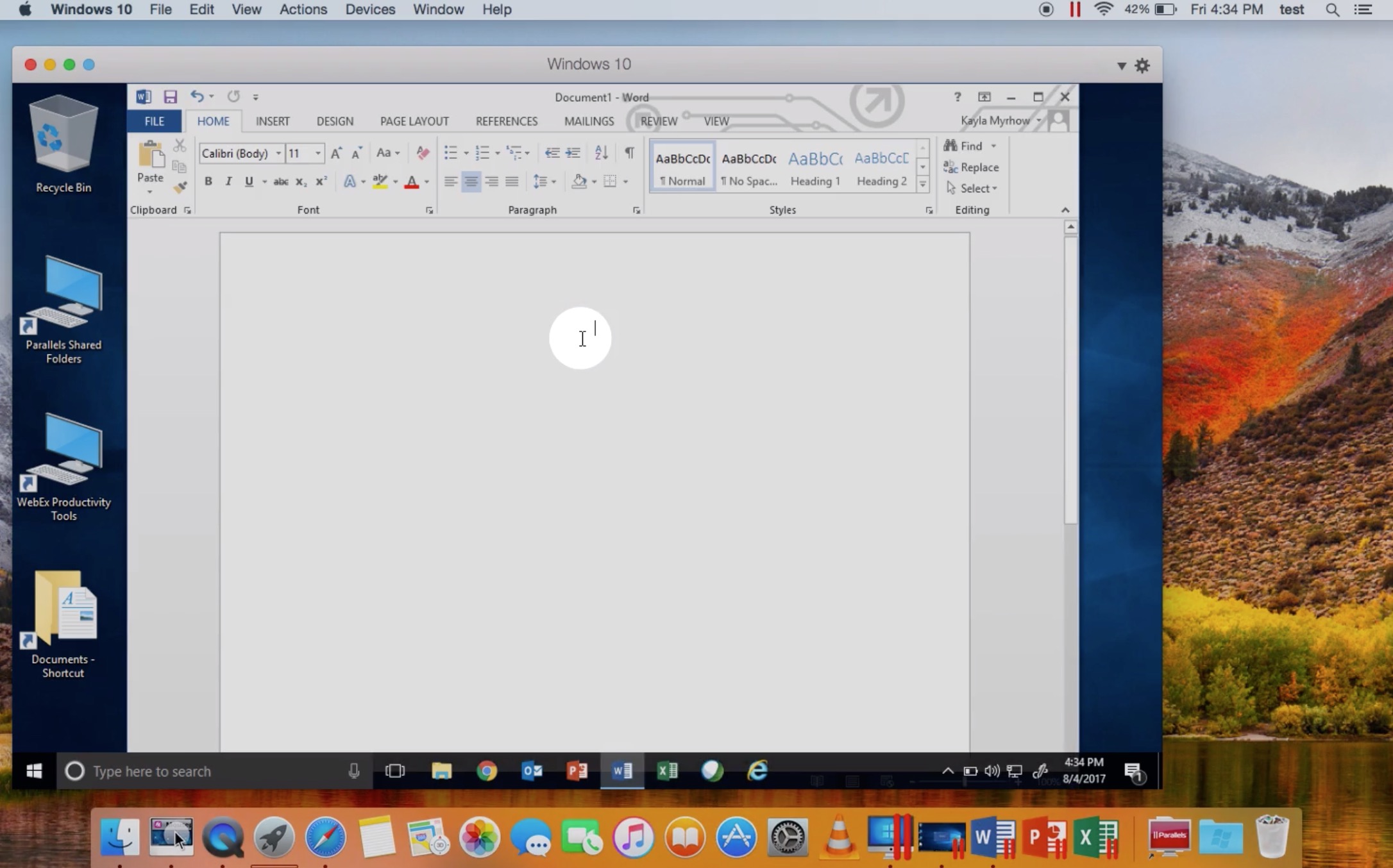Switch to the DESIGN tab
1393x868 pixels.
click(335, 121)
